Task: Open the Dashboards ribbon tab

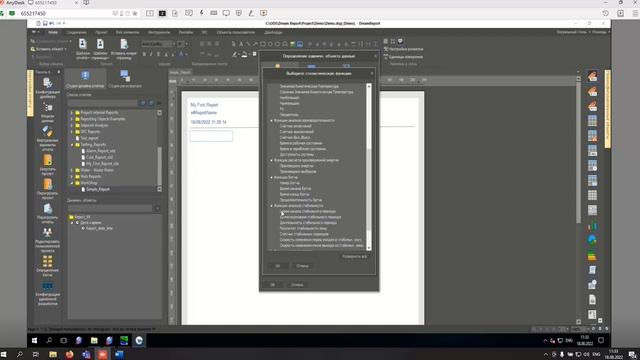Action: [273, 32]
